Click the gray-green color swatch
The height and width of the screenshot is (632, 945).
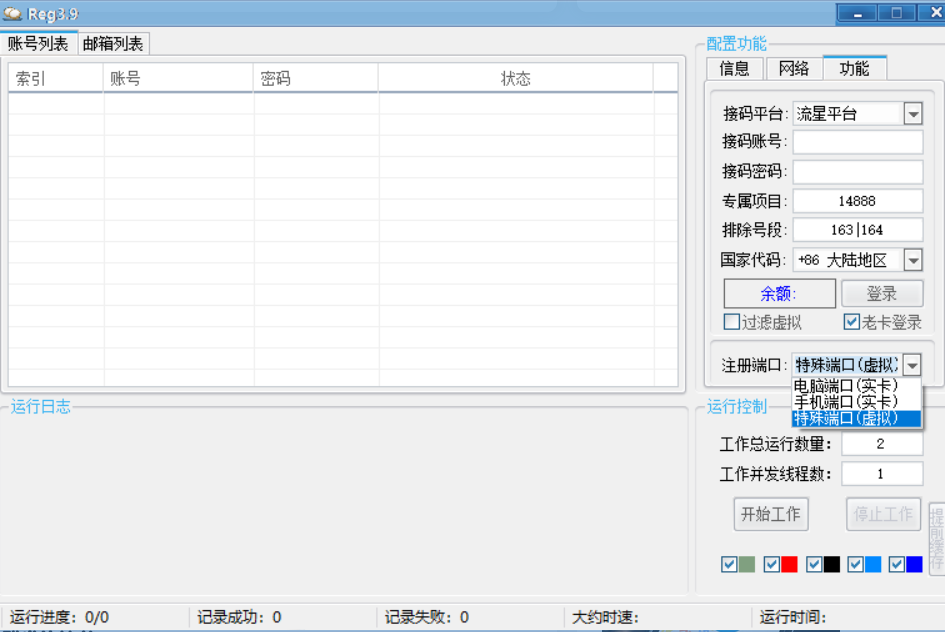(x=746, y=564)
